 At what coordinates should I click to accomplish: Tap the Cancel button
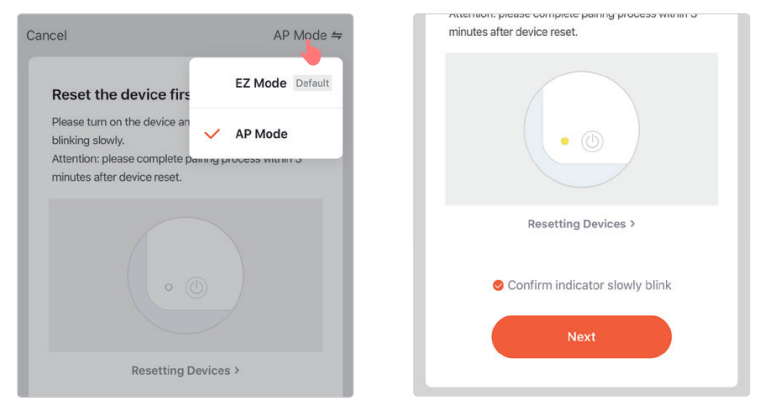[47, 35]
